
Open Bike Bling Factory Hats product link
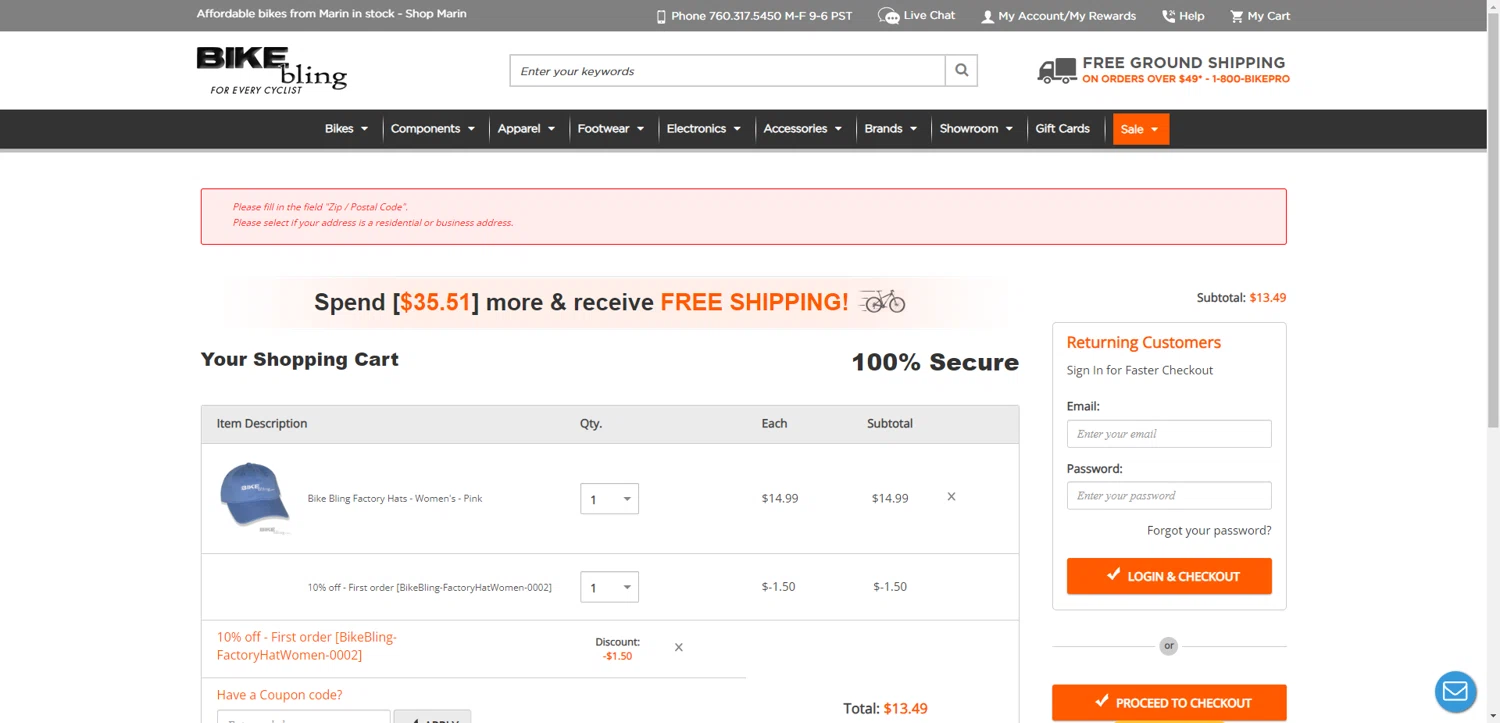click(x=395, y=498)
